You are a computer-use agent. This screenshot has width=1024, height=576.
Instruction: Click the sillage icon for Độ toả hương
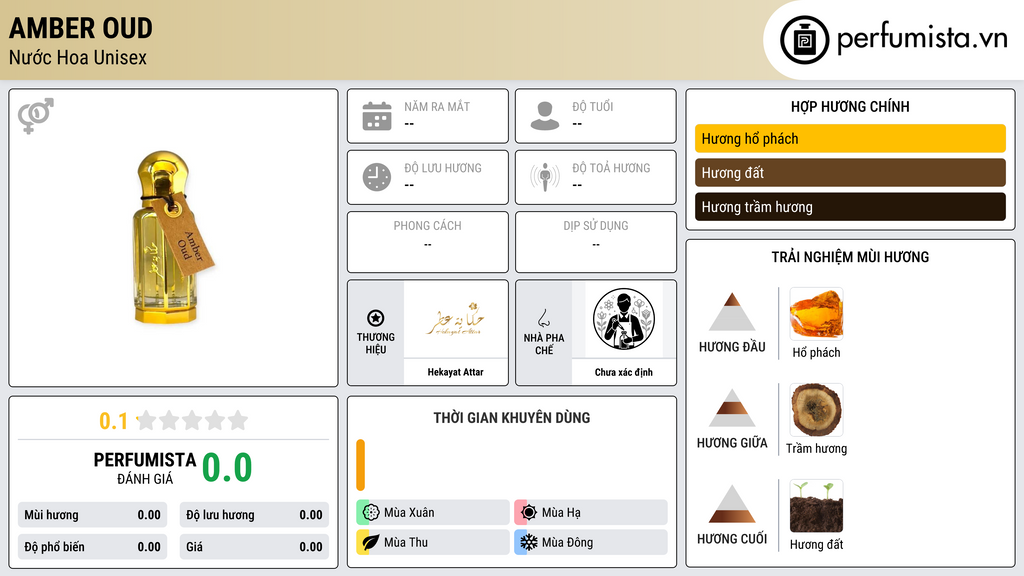coord(545,177)
